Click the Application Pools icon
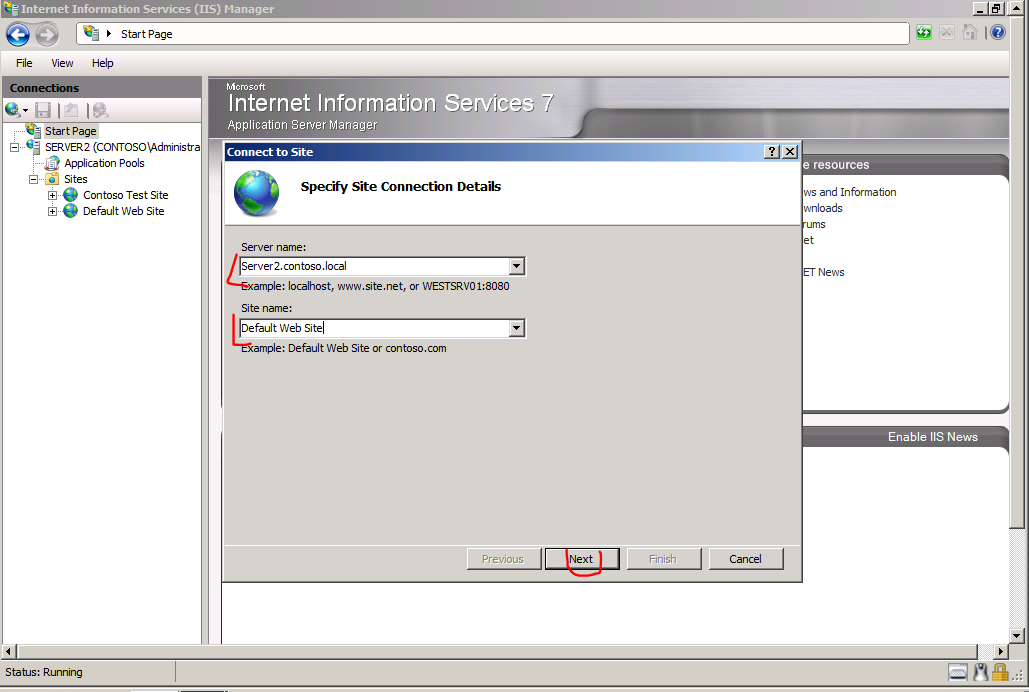This screenshot has width=1029, height=692. pyautogui.click(x=52, y=163)
